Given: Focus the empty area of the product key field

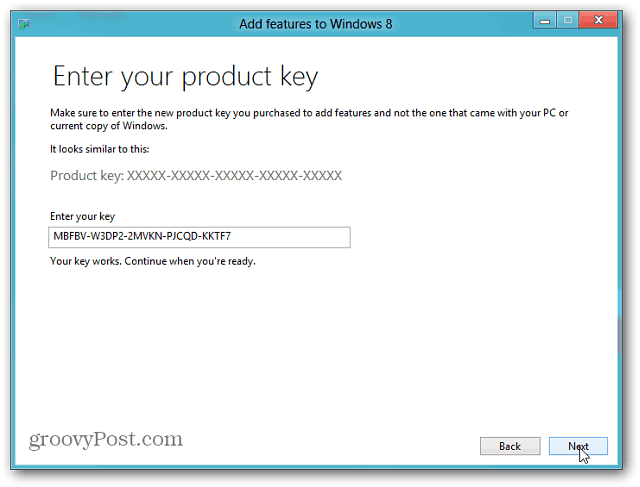Looking at the screenshot, I should pos(290,237).
